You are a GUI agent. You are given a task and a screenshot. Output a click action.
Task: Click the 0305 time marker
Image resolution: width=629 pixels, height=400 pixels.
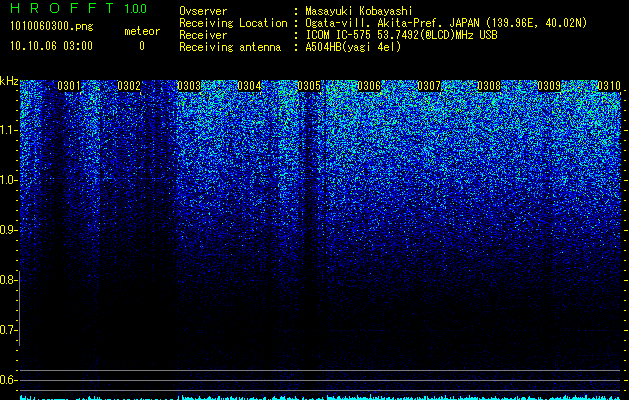[x=309, y=86]
